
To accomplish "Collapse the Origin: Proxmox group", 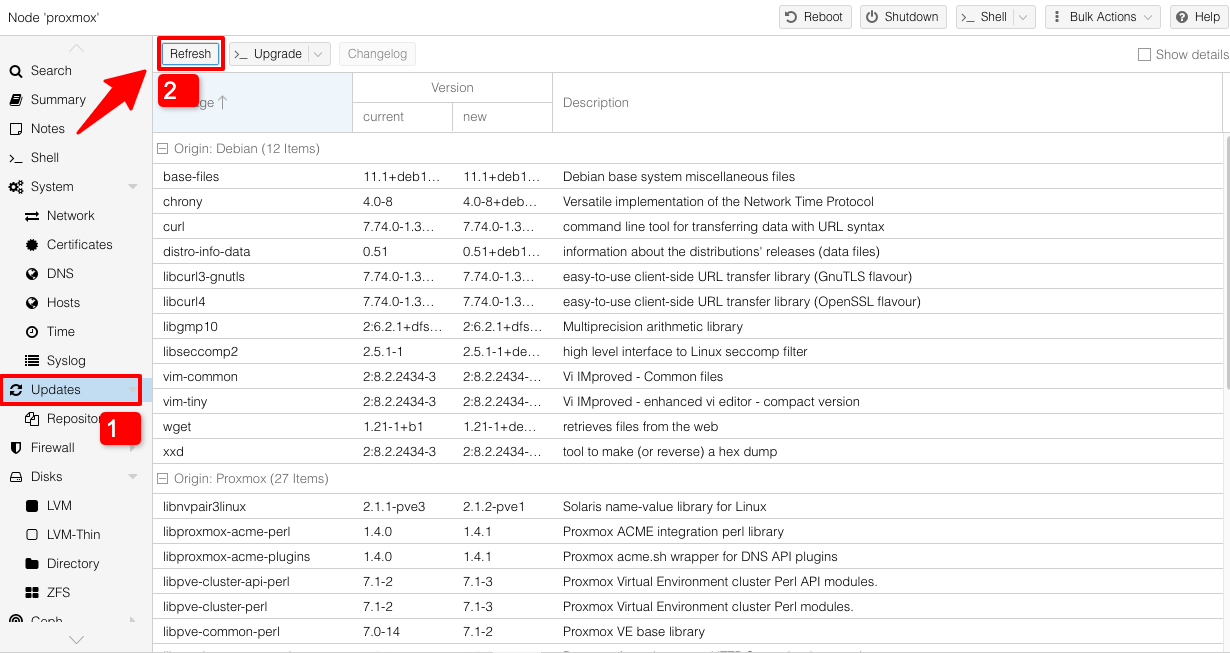I will (x=162, y=479).
